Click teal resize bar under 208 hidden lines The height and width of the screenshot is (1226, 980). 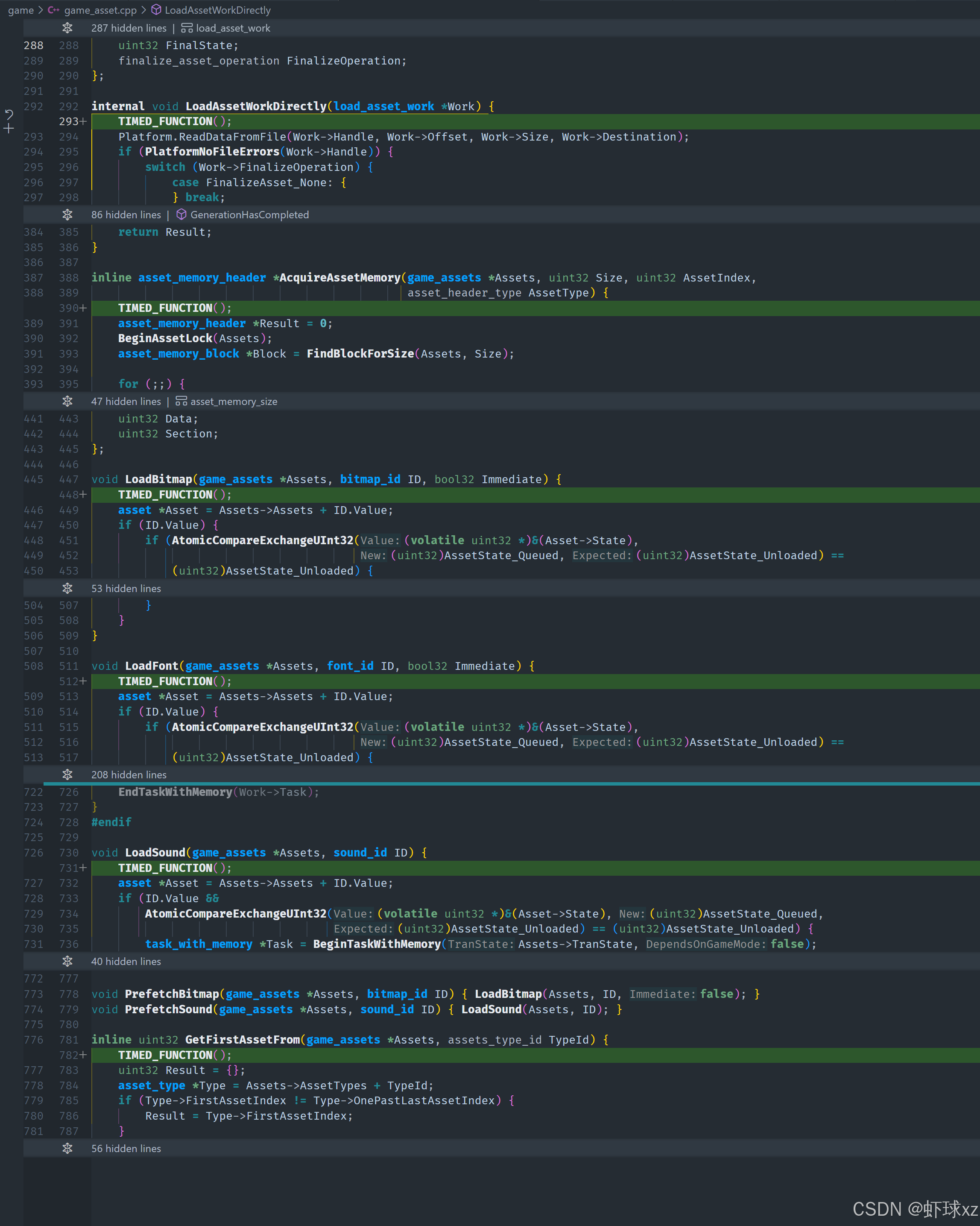pyautogui.click(x=512, y=783)
